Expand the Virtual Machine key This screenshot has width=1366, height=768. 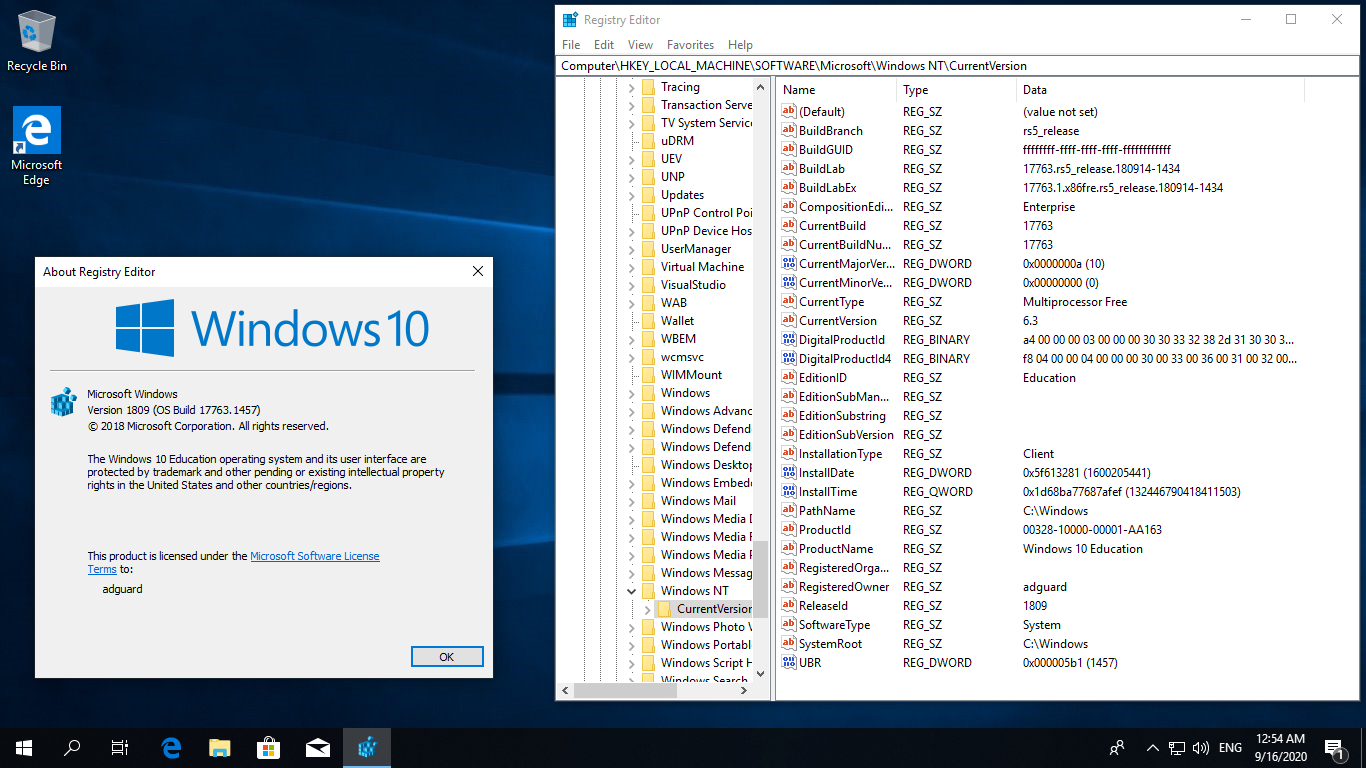pyautogui.click(x=631, y=267)
